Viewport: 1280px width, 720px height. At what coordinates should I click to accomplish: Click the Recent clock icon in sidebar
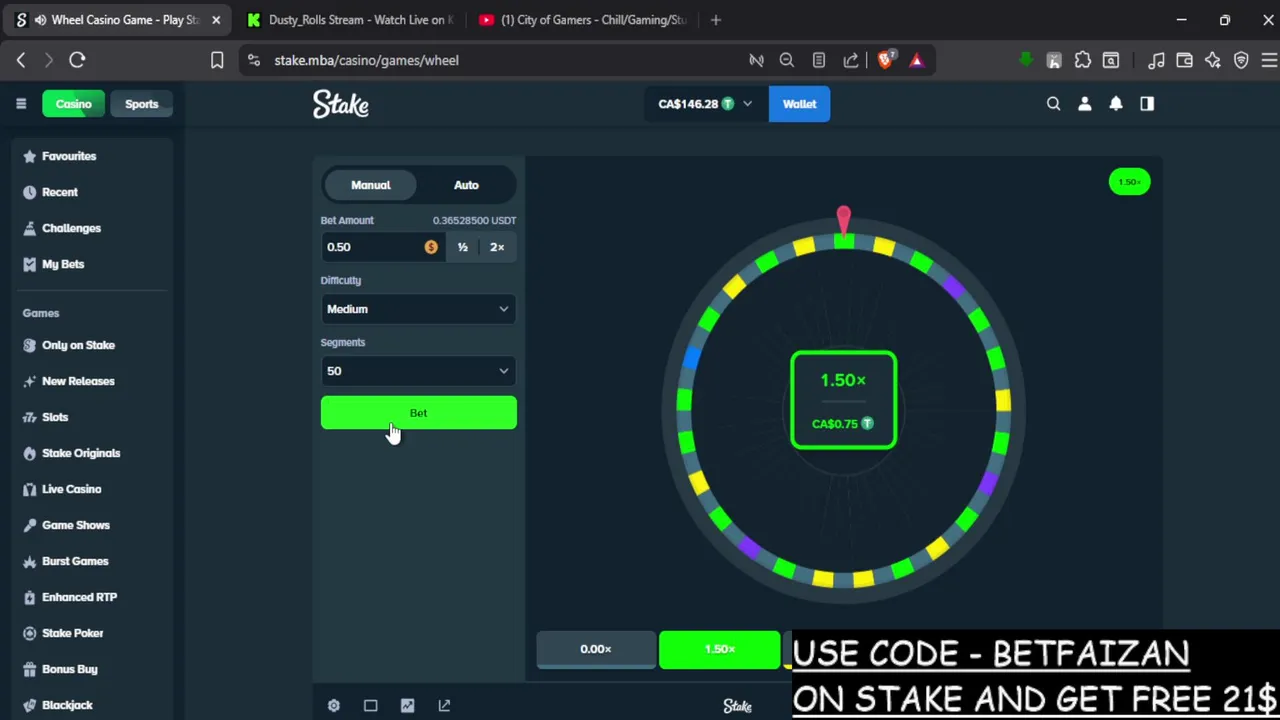point(29,192)
